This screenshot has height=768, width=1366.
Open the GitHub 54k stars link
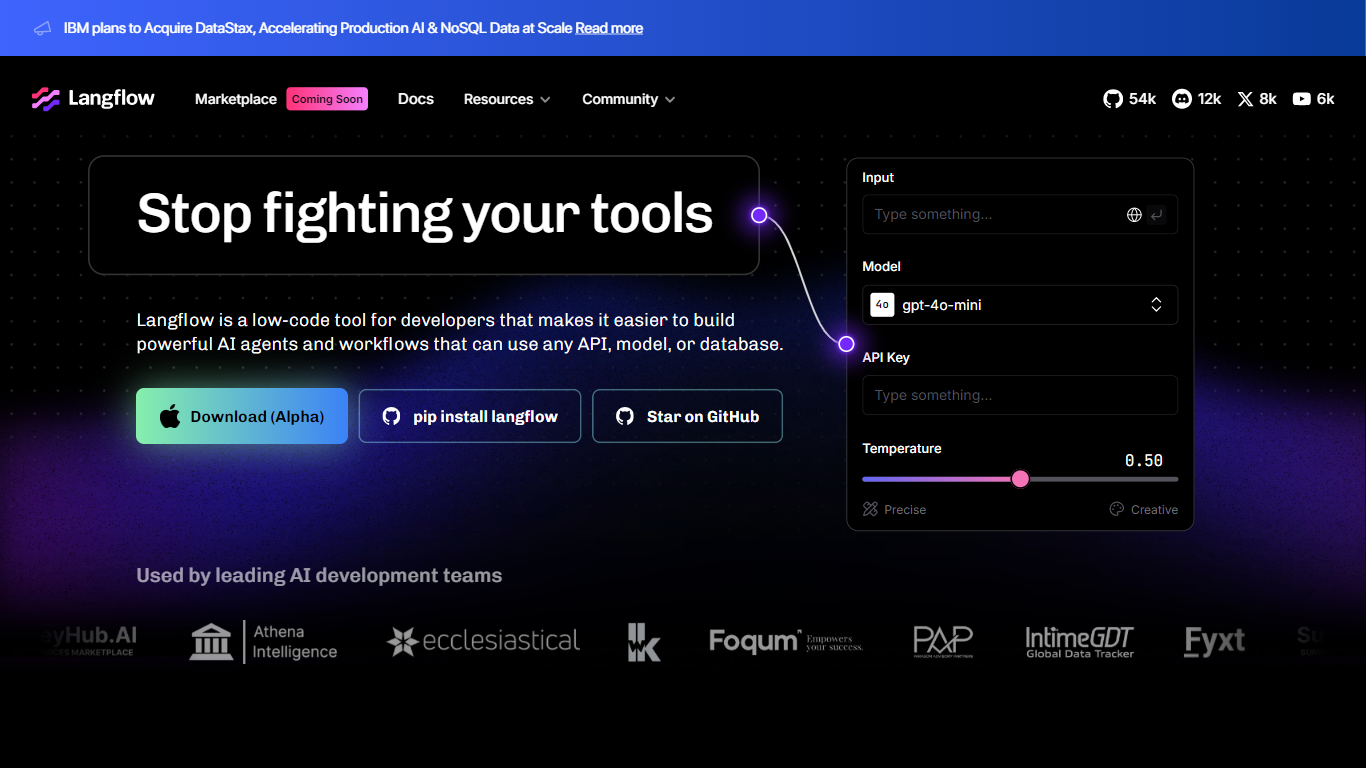point(1130,99)
